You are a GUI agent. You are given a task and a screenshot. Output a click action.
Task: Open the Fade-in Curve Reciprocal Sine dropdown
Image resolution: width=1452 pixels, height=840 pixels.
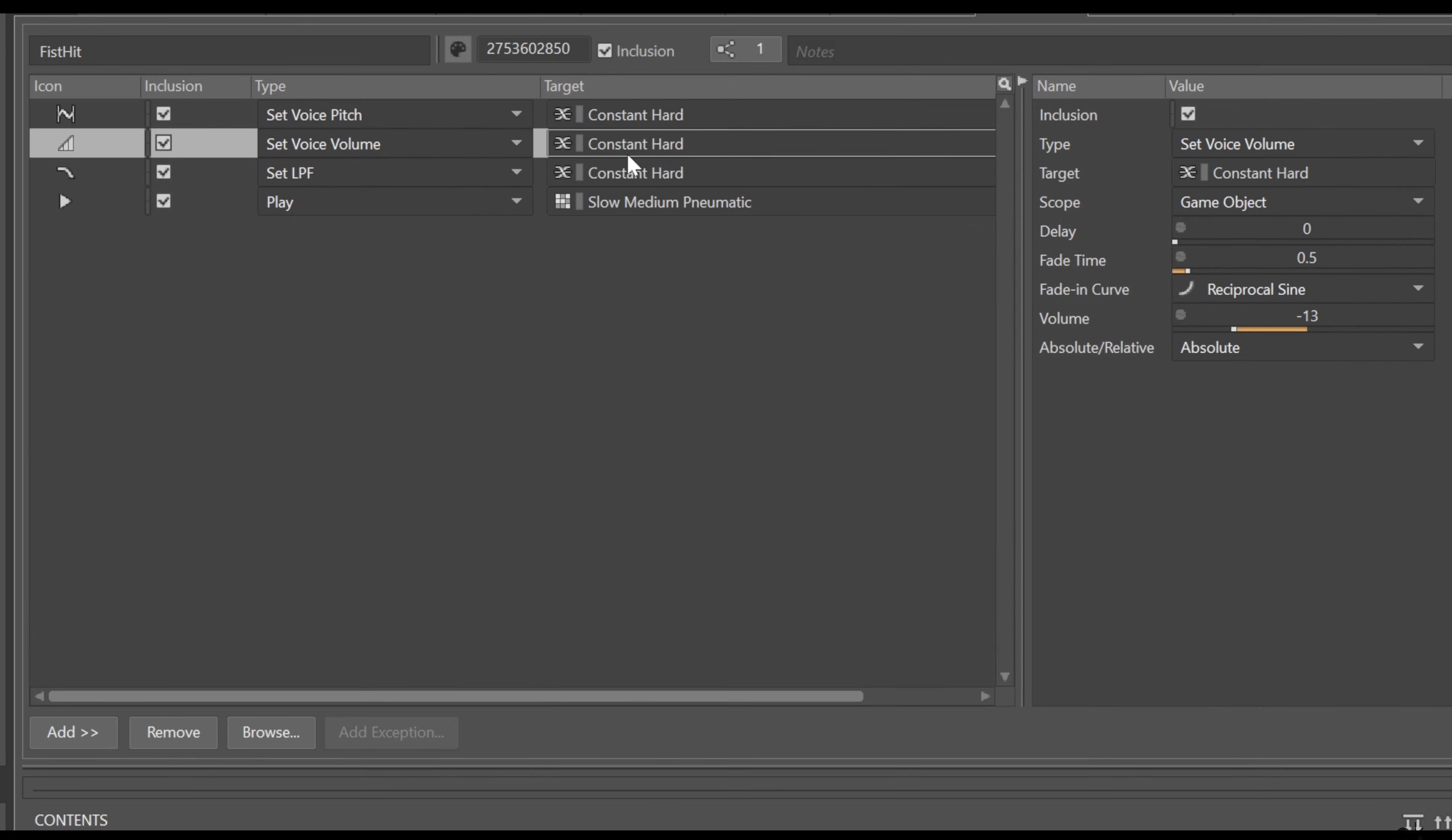pos(1418,288)
